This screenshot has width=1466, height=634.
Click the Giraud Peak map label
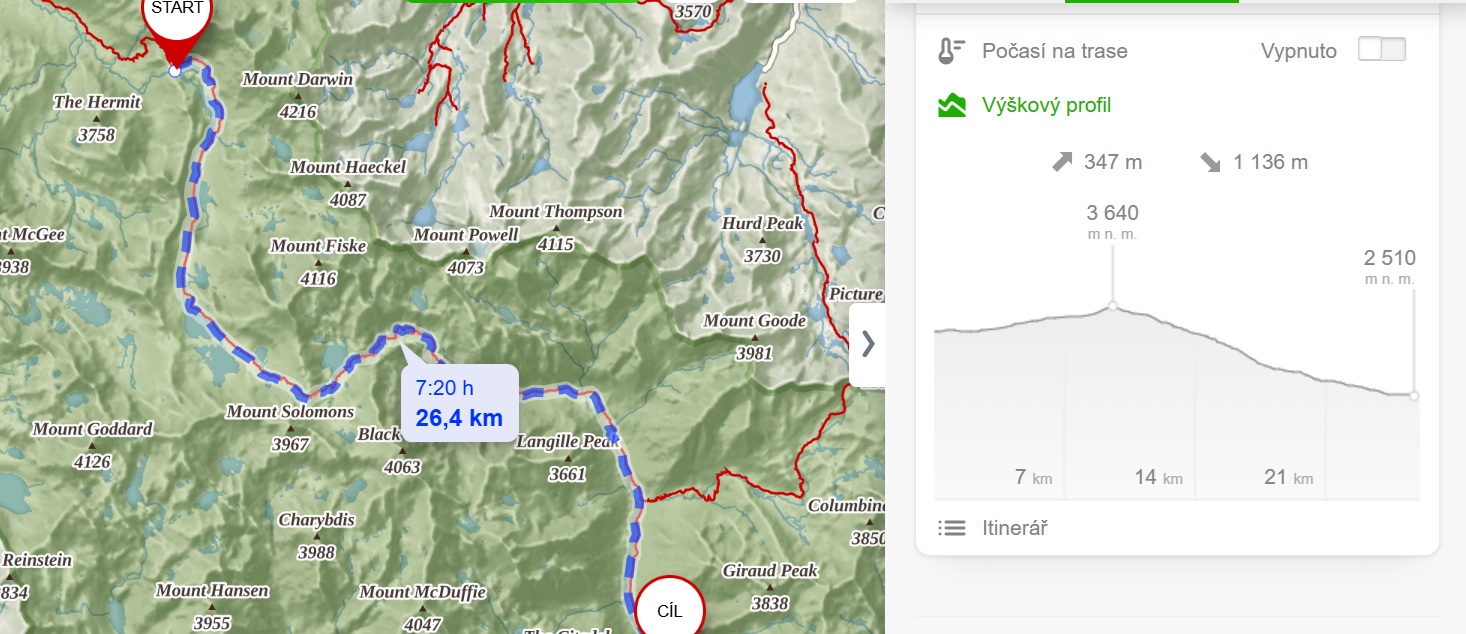[x=769, y=571]
